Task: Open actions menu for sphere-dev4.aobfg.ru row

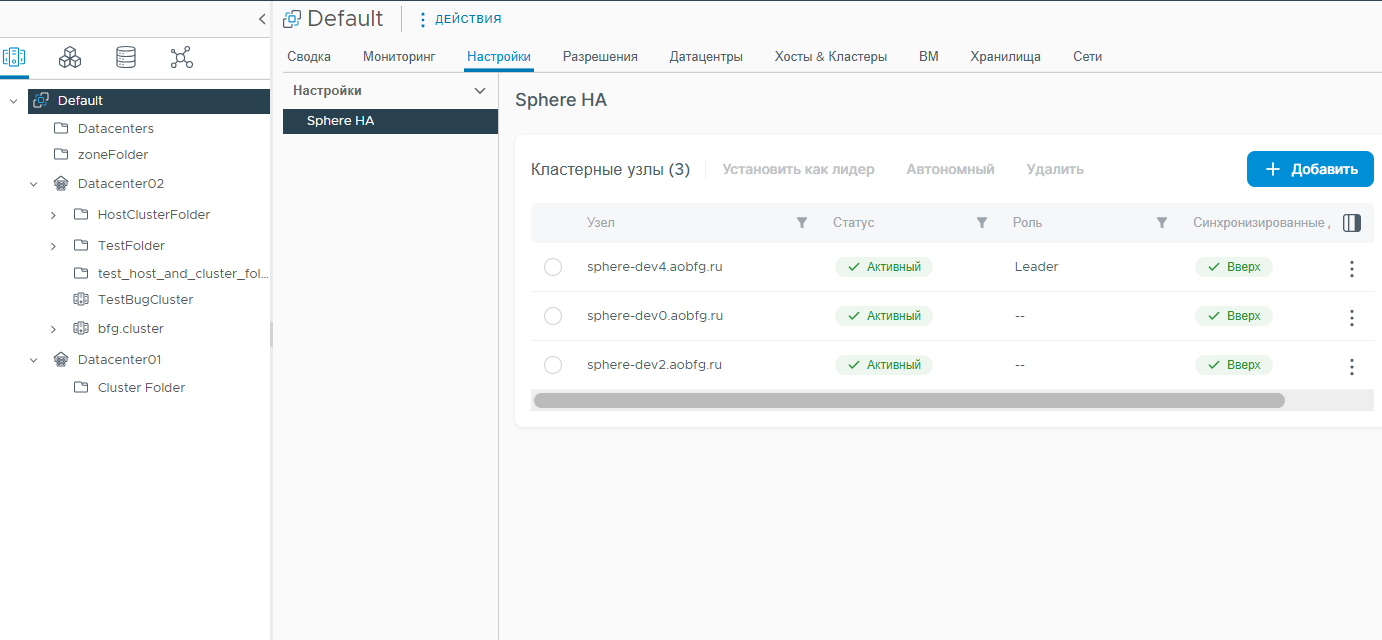Action: pyautogui.click(x=1352, y=269)
